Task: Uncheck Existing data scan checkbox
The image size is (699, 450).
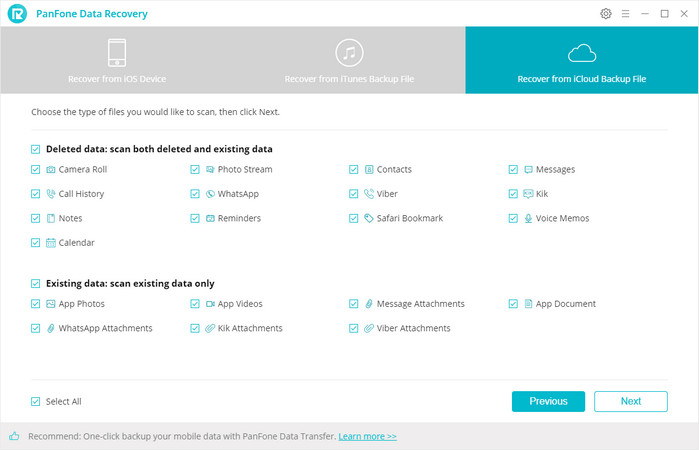Action: [x=36, y=284]
